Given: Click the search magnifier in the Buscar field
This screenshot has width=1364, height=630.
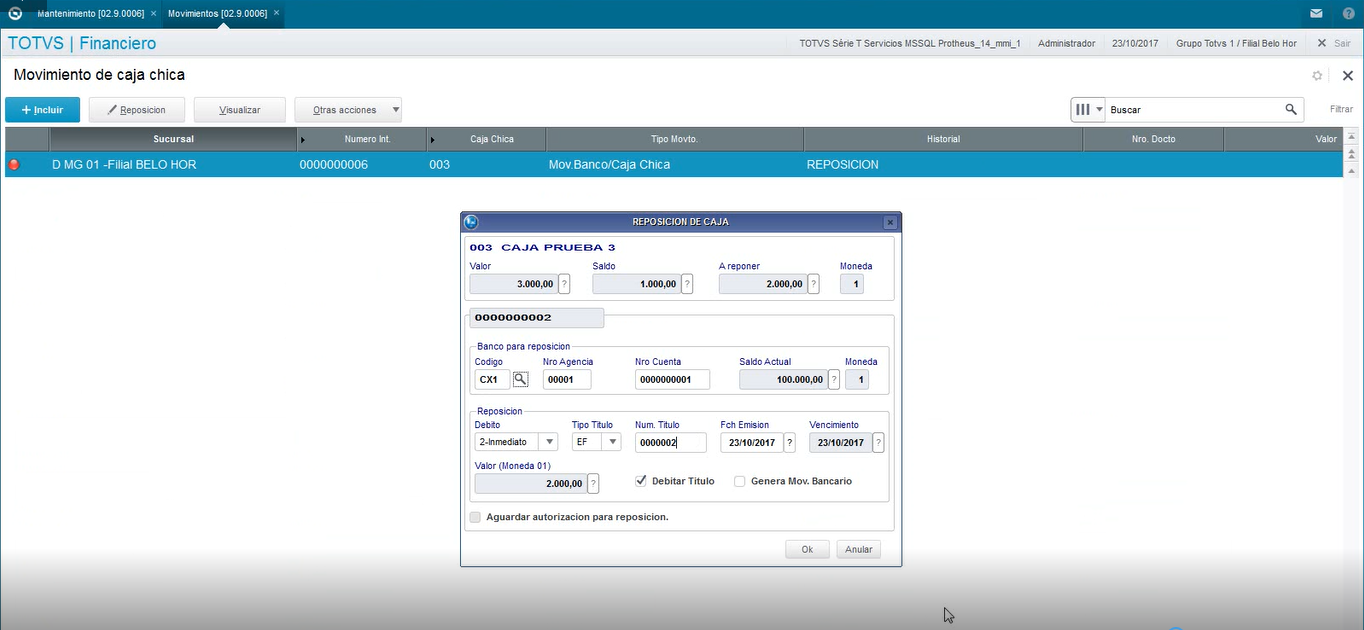Looking at the screenshot, I should (1291, 109).
